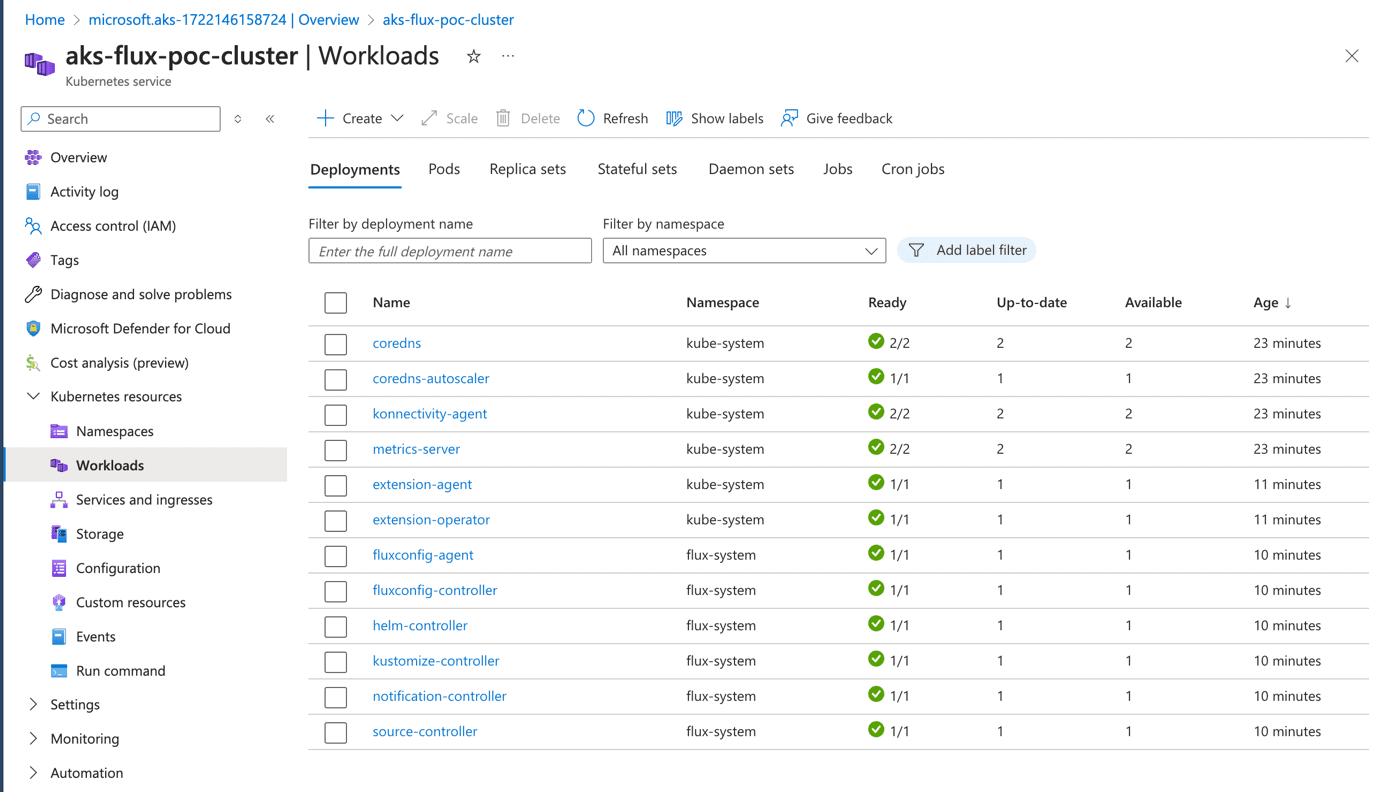The height and width of the screenshot is (797, 1384).
Task: Check the coredns row checkbox
Action: [336, 344]
